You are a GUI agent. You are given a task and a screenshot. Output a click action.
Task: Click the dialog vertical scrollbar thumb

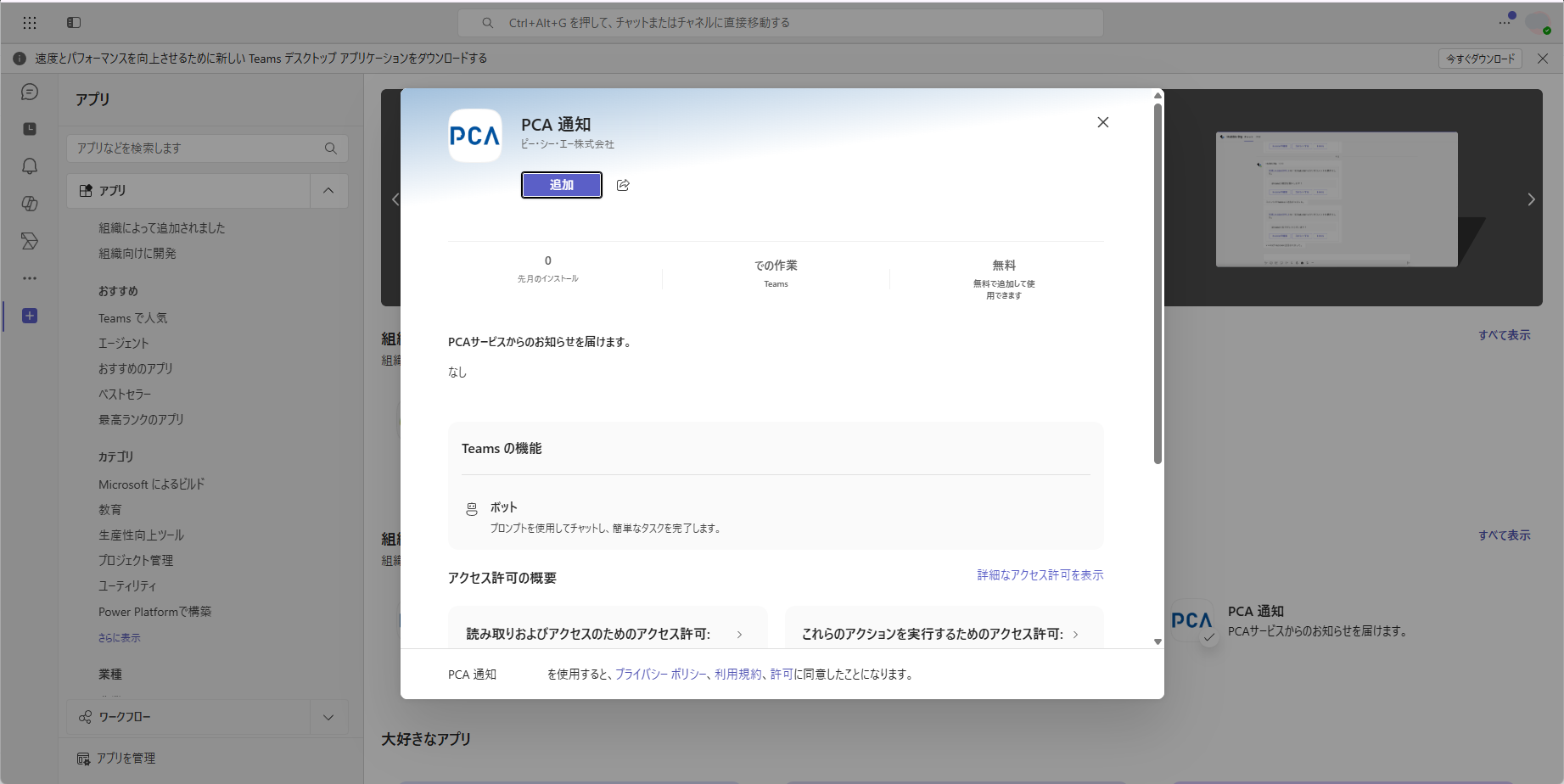click(1158, 283)
